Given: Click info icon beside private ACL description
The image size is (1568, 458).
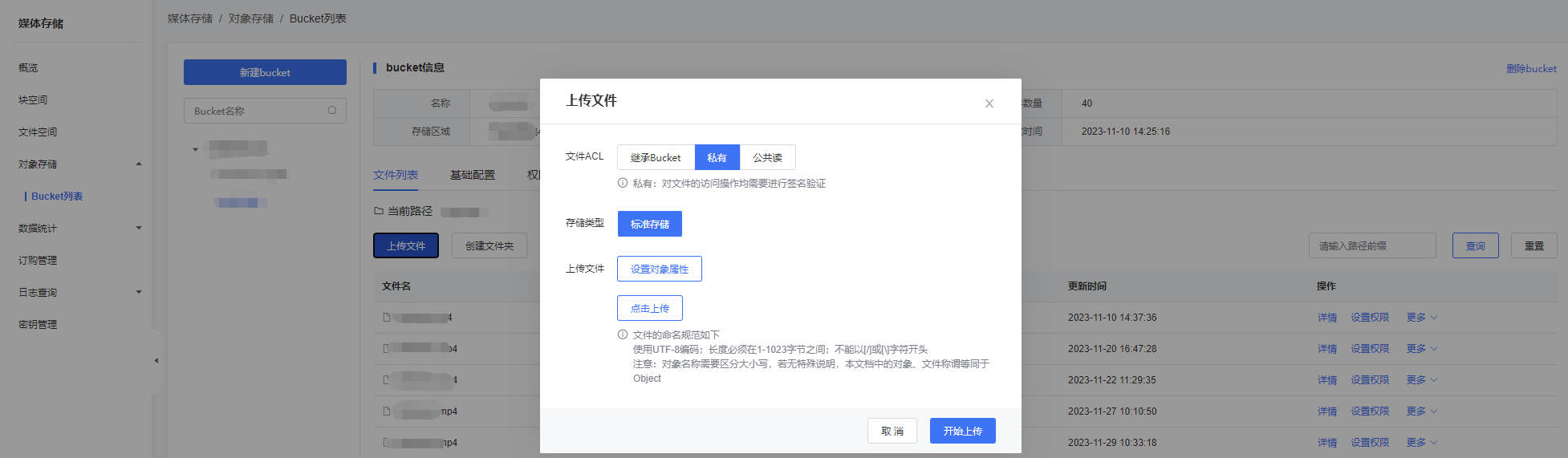Looking at the screenshot, I should pos(623,183).
